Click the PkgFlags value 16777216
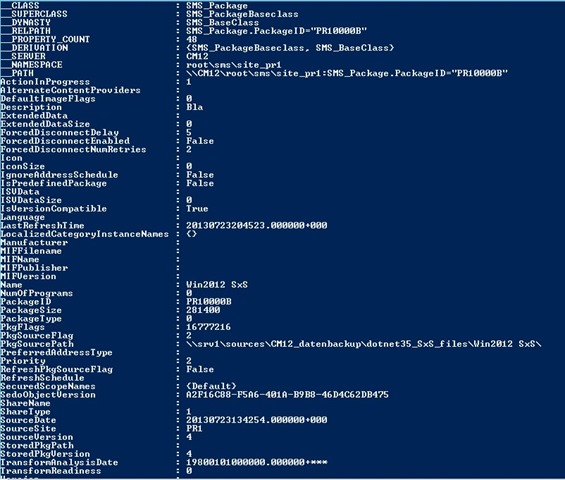 (x=208, y=327)
